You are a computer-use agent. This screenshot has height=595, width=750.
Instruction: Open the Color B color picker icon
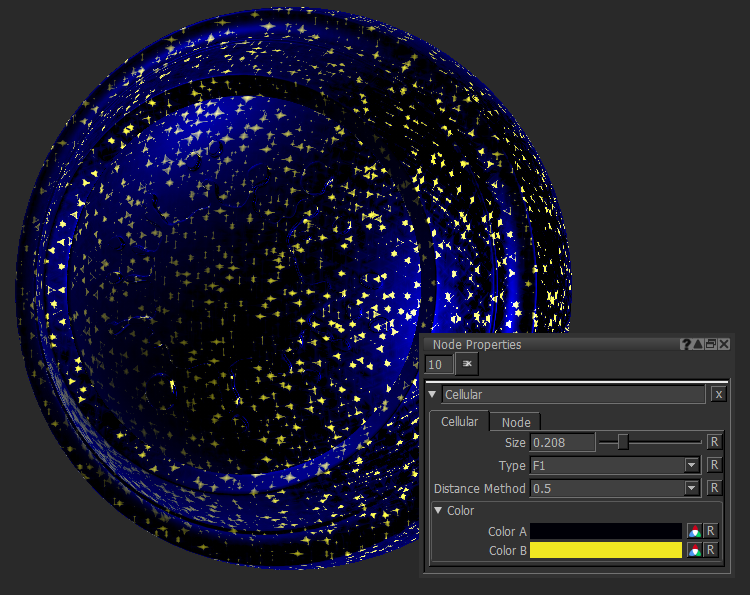pos(693,550)
